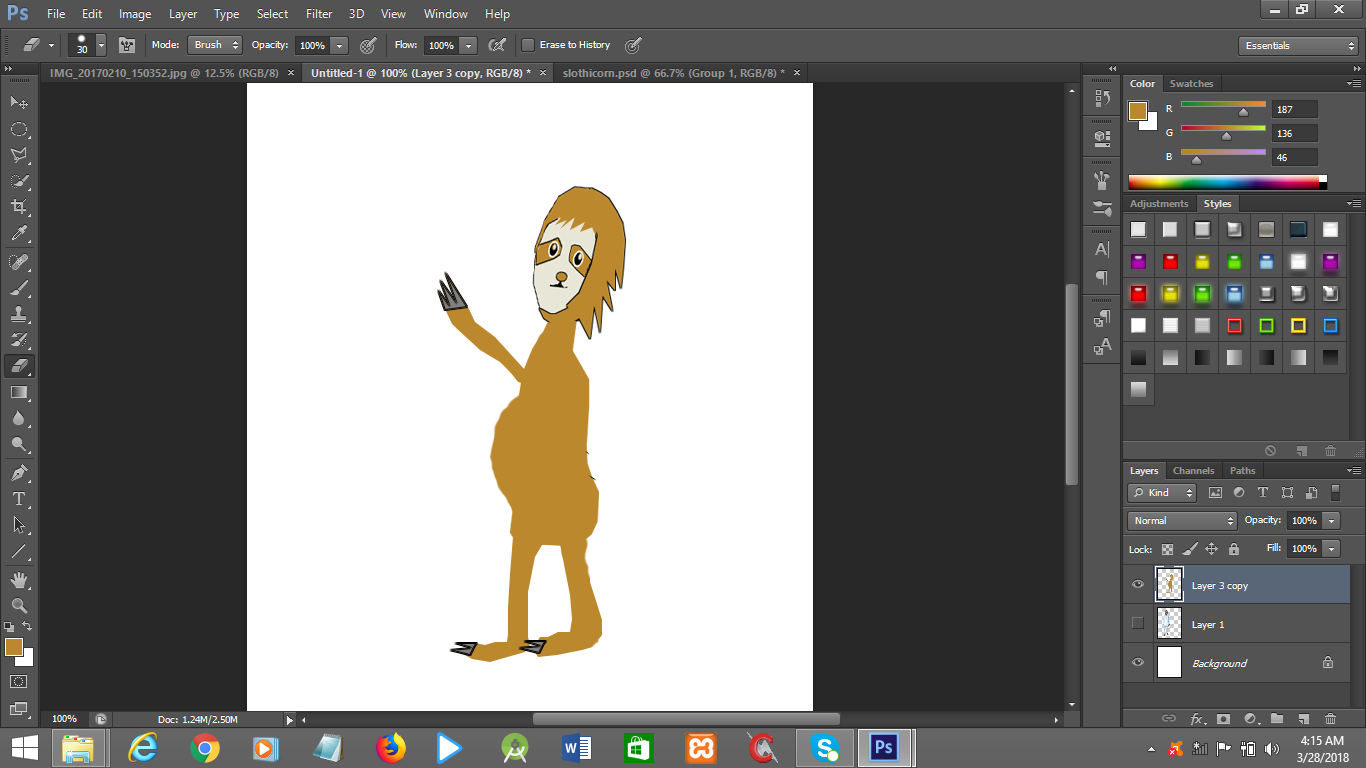
Task: Open the Normal blend mode dropdown
Action: pyautogui.click(x=1183, y=521)
